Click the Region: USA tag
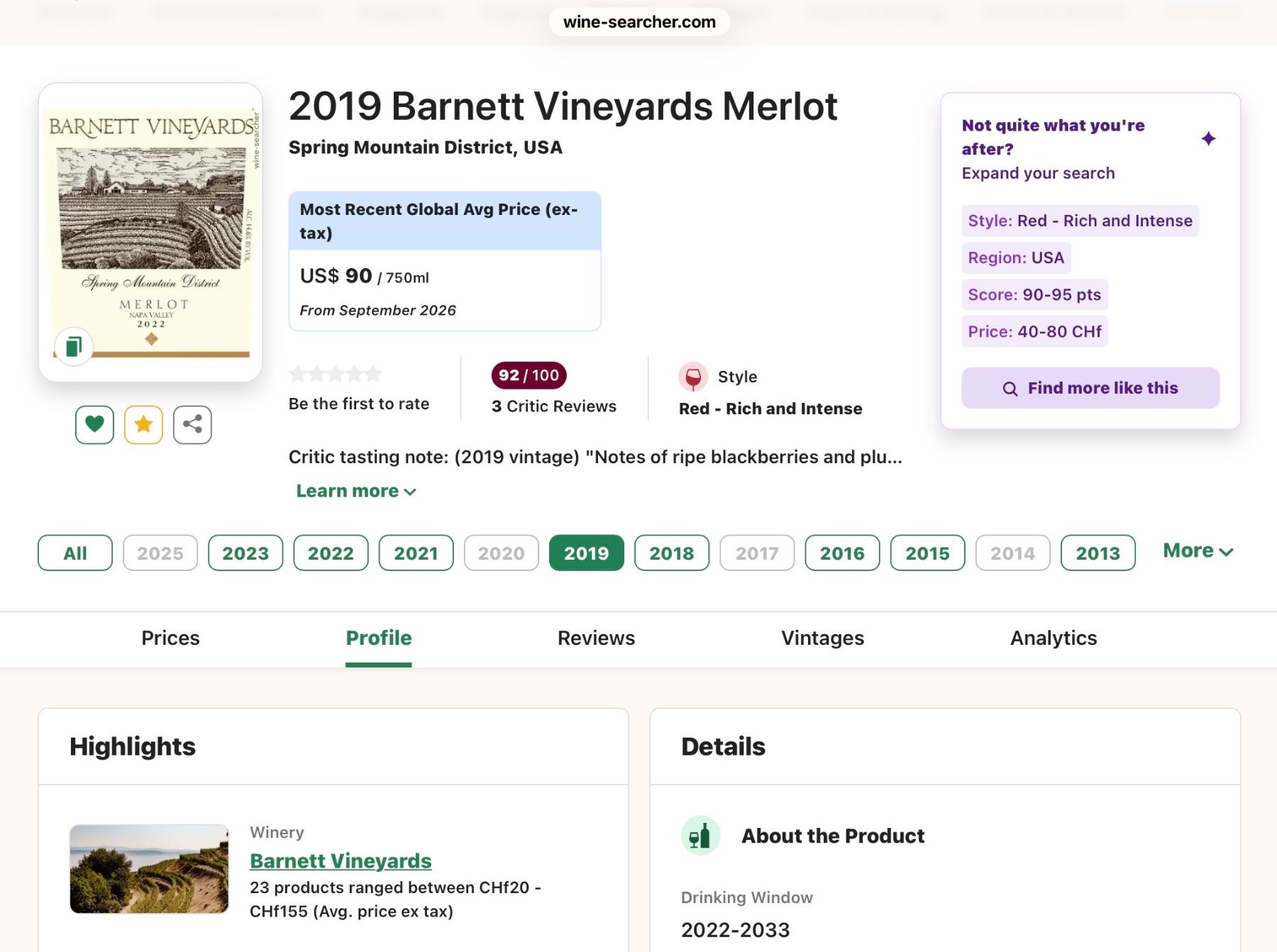Viewport: 1277px width, 952px height. [1016, 258]
